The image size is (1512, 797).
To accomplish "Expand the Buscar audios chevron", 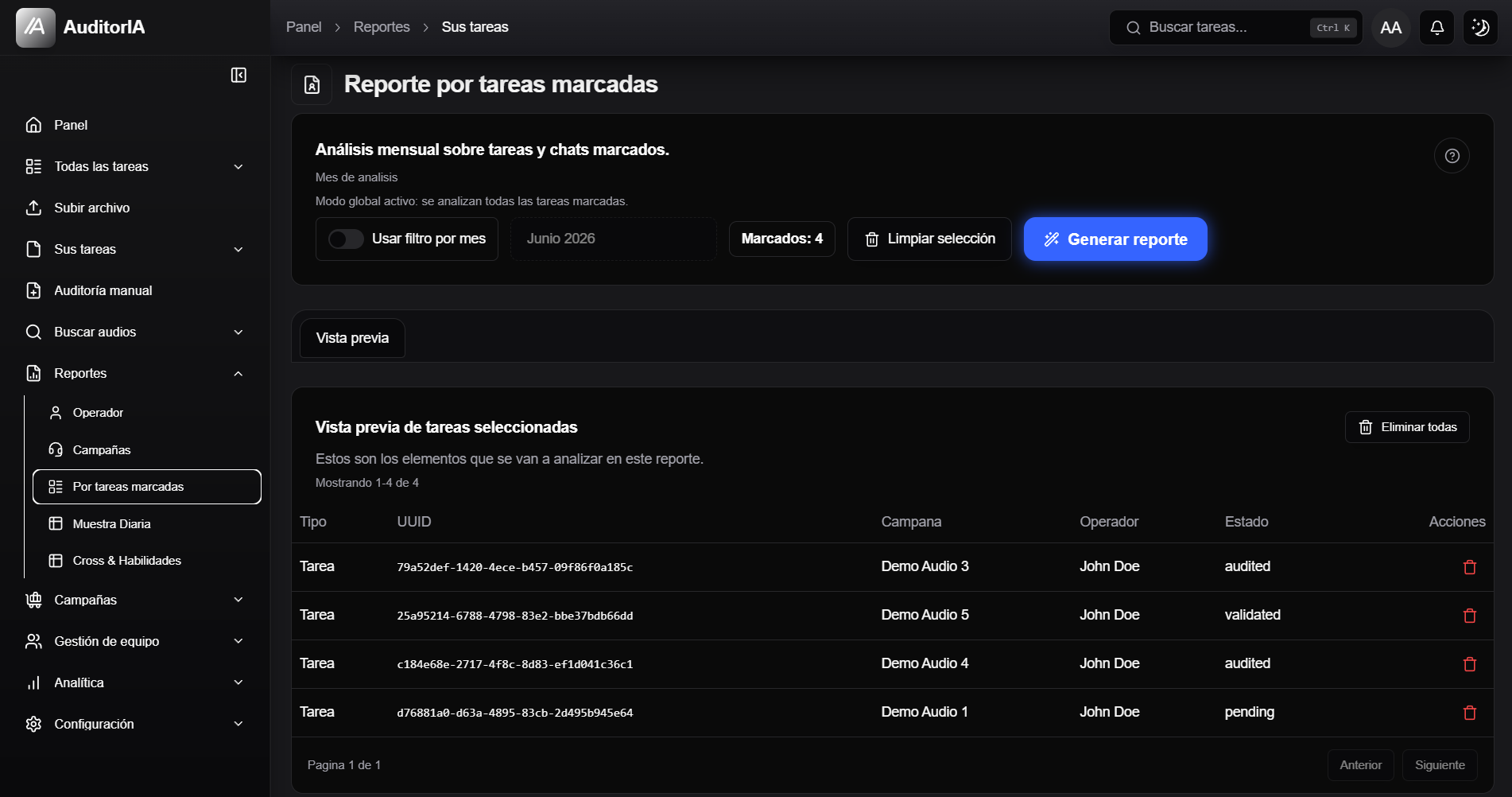I will tap(238, 332).
